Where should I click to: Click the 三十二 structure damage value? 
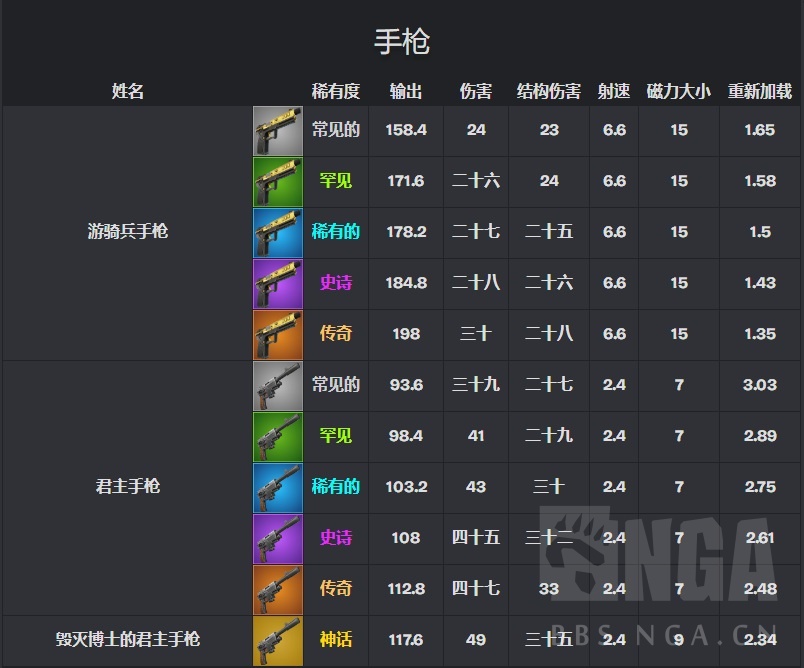click(549, 537)
